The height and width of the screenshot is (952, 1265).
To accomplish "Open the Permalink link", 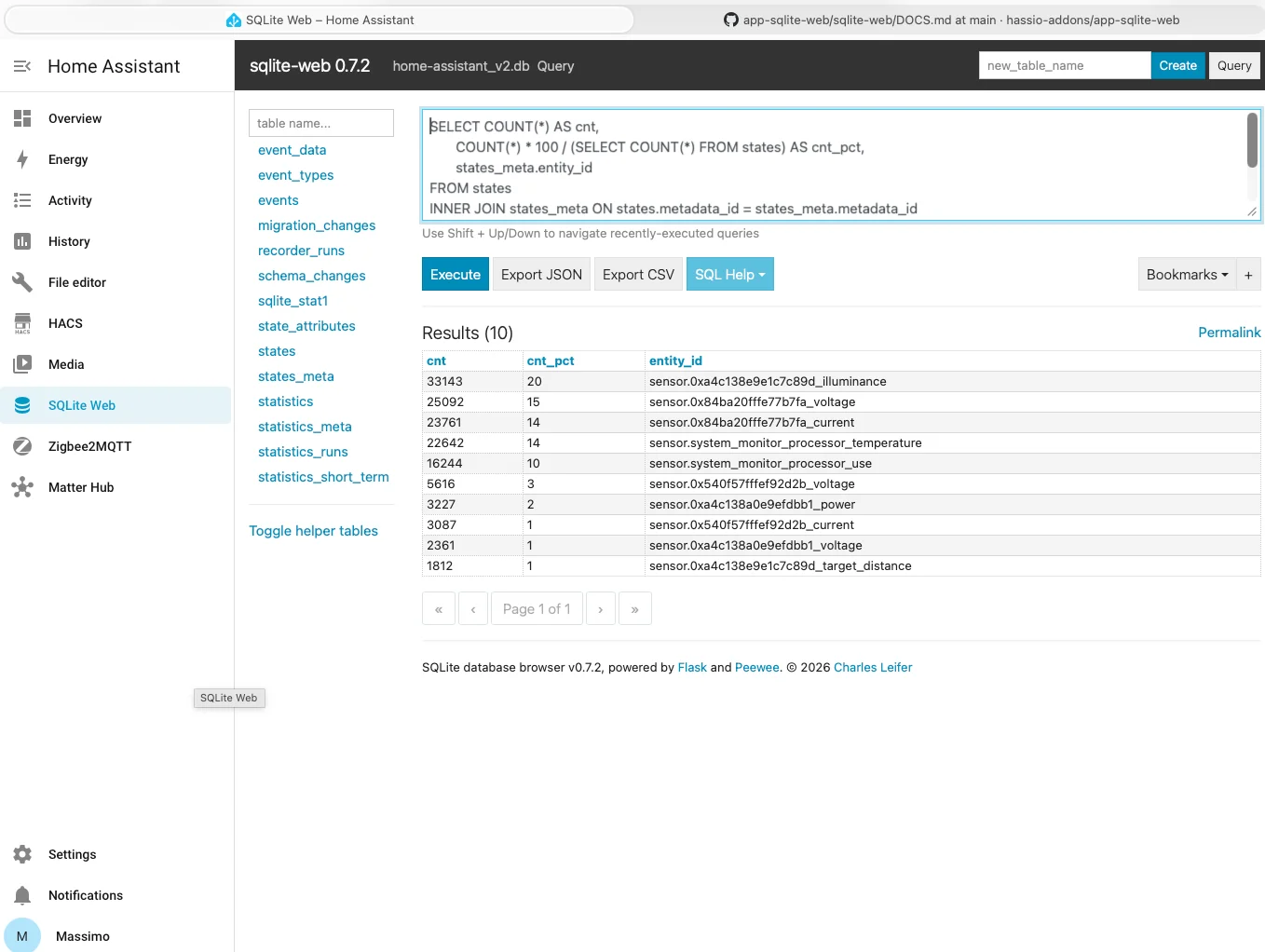I will click(x=1230, y=333).
